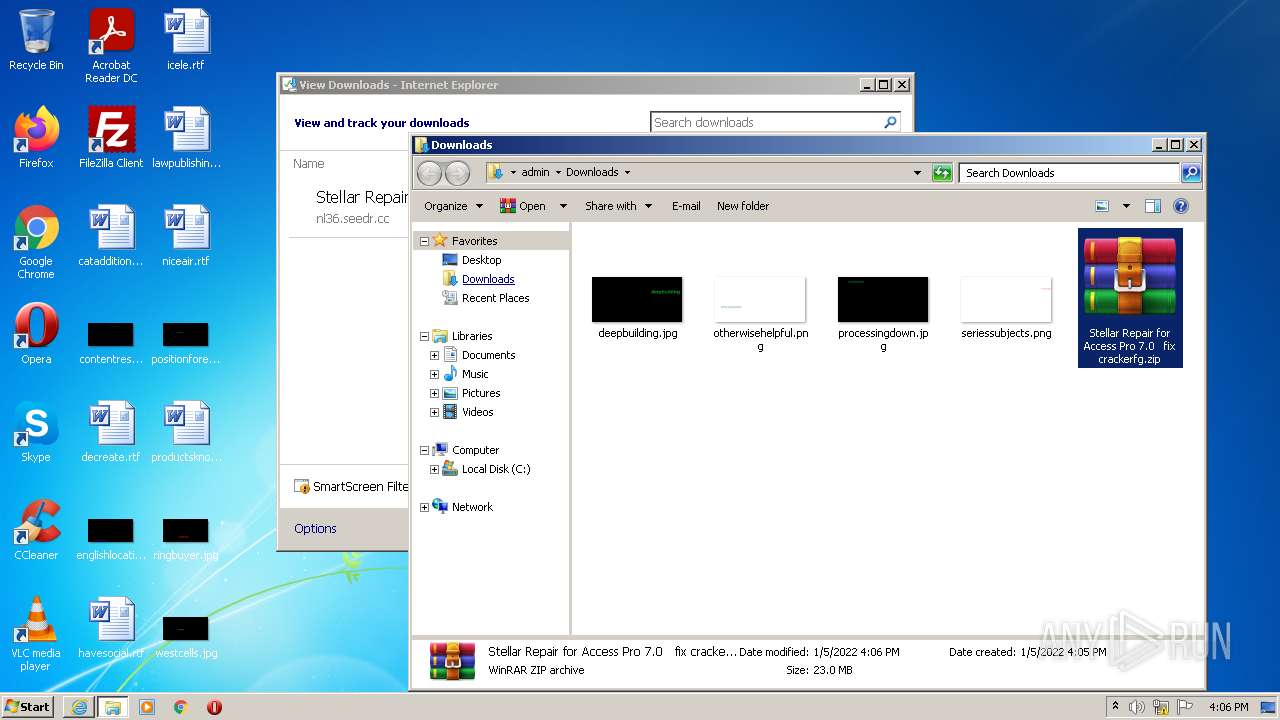1280x720 pixels.
Task: Click the clock in system tray
Action: 1227,707
